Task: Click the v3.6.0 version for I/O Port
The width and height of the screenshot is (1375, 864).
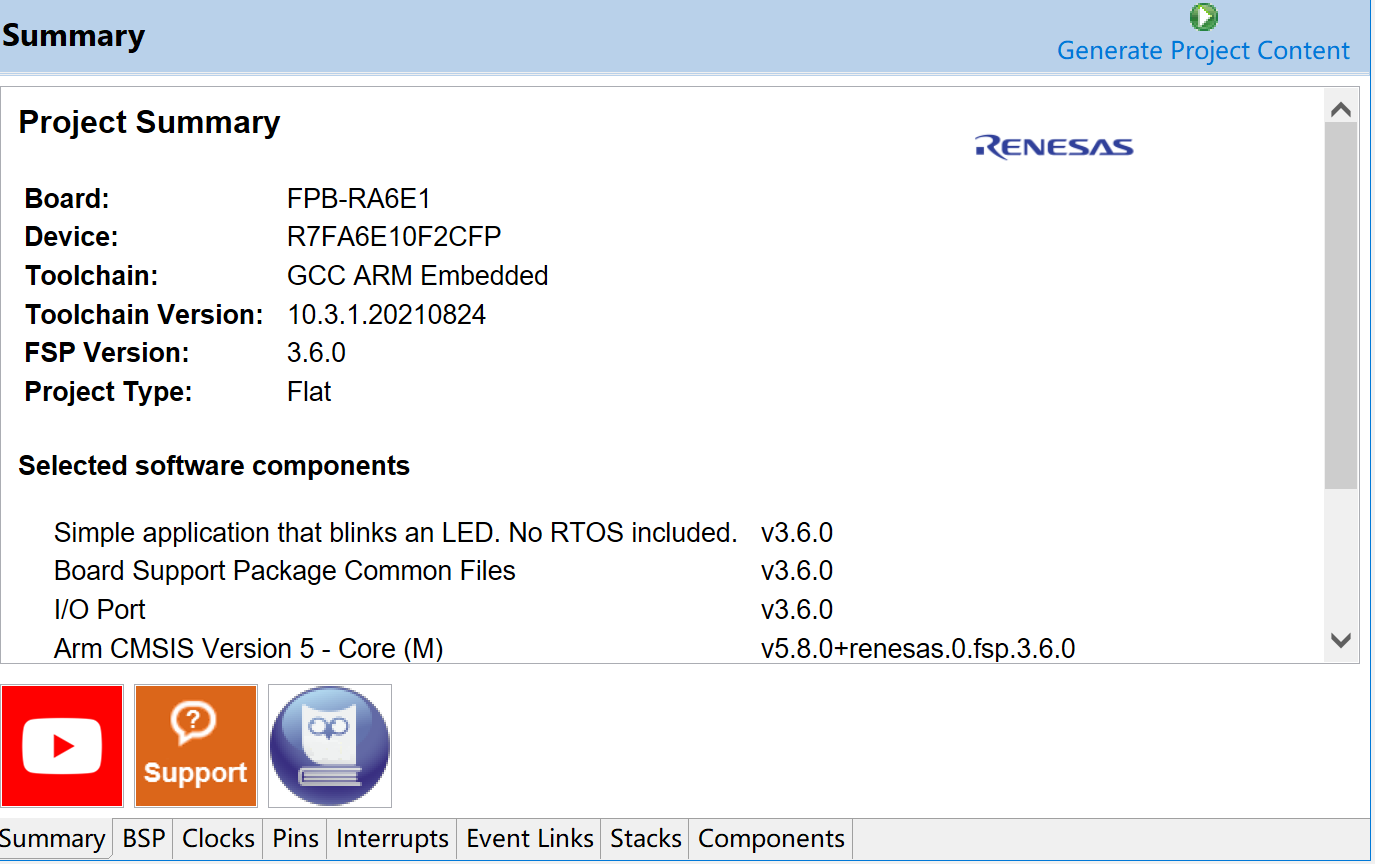Action: point(797,610)
